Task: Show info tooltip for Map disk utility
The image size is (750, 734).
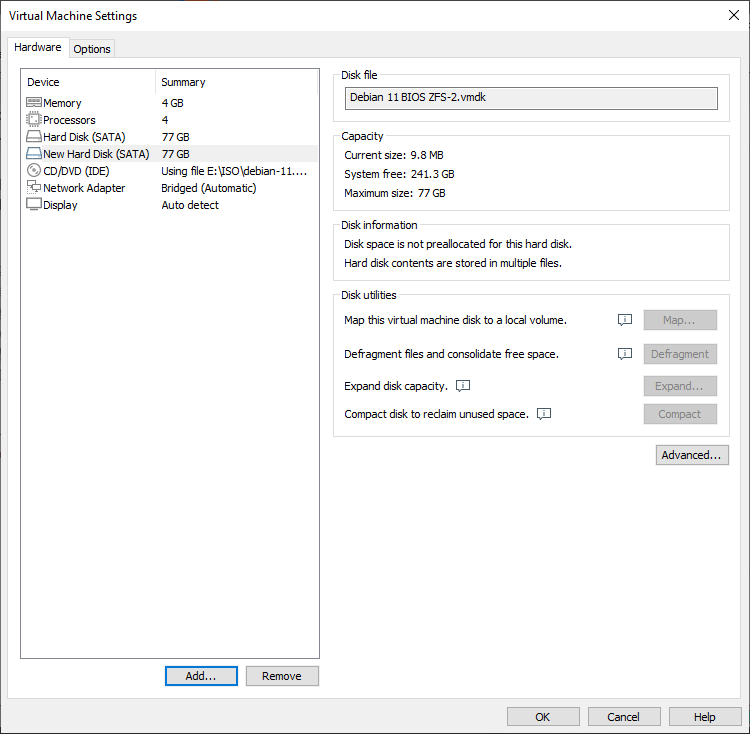Action: [625, 320]
